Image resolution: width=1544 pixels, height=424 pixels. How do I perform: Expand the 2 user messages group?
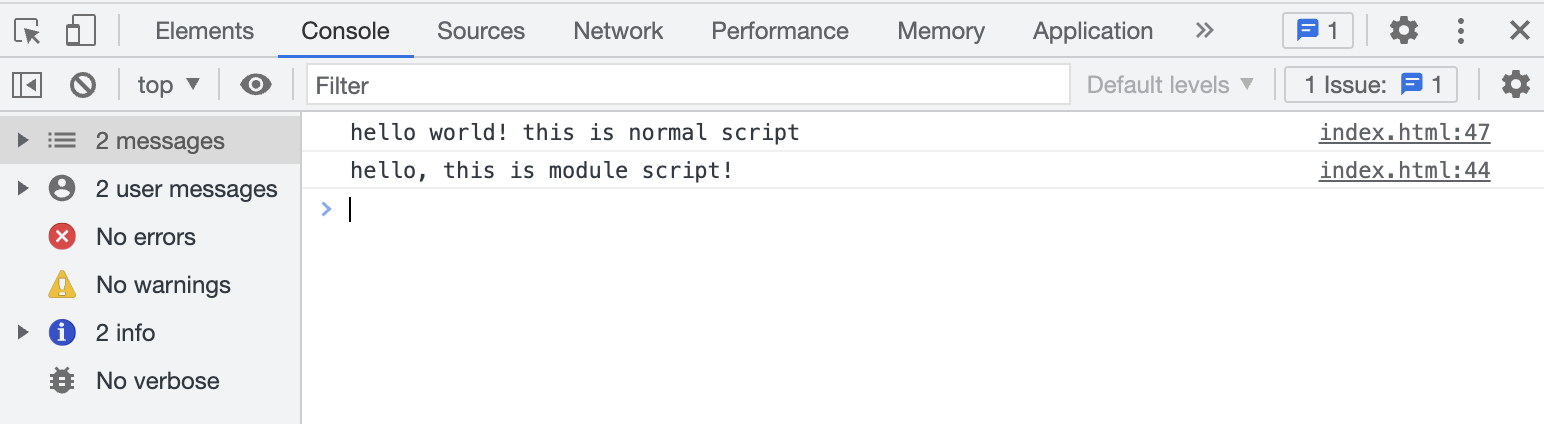150,189
